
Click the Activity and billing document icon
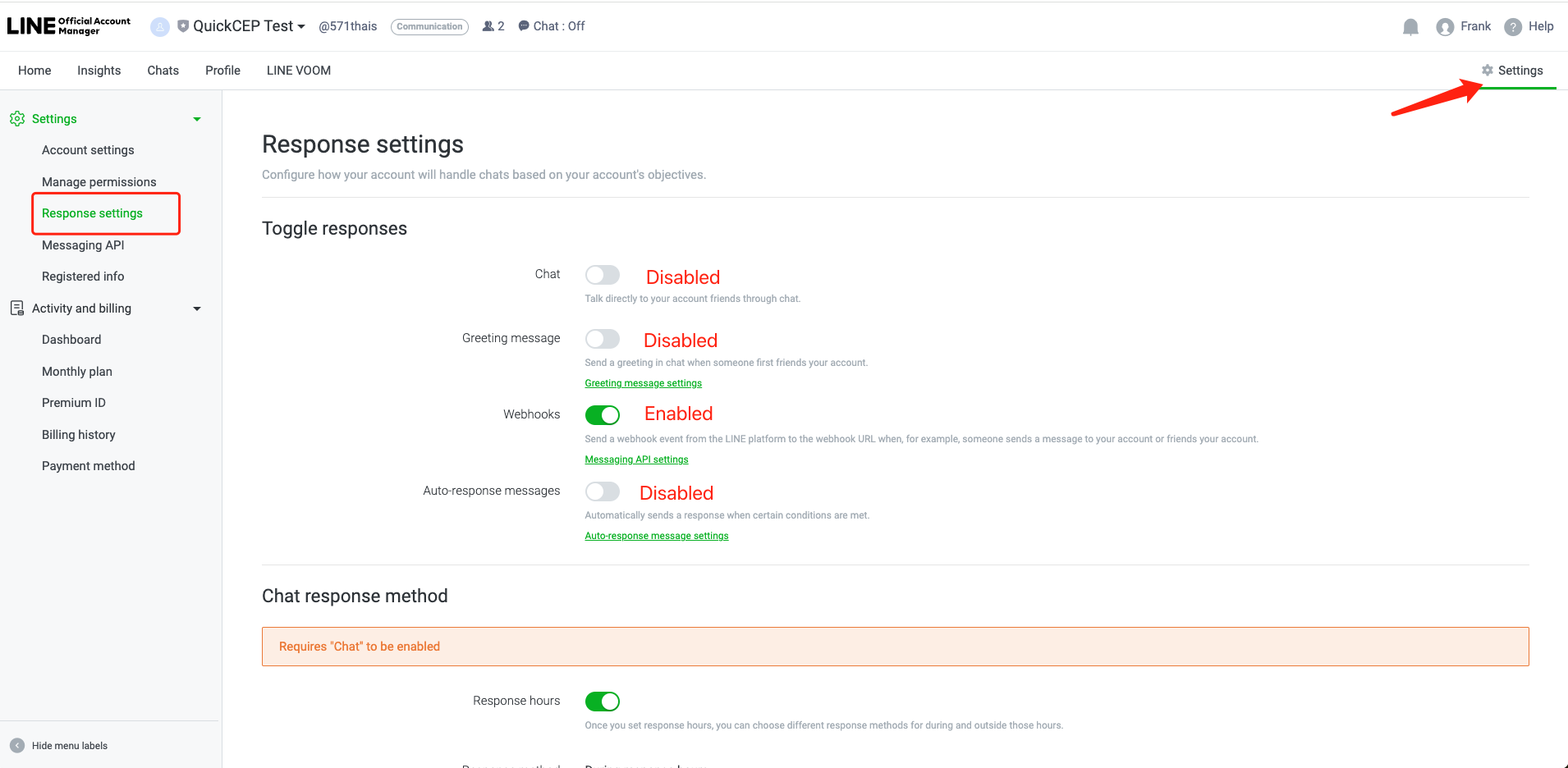coord(17,309)
